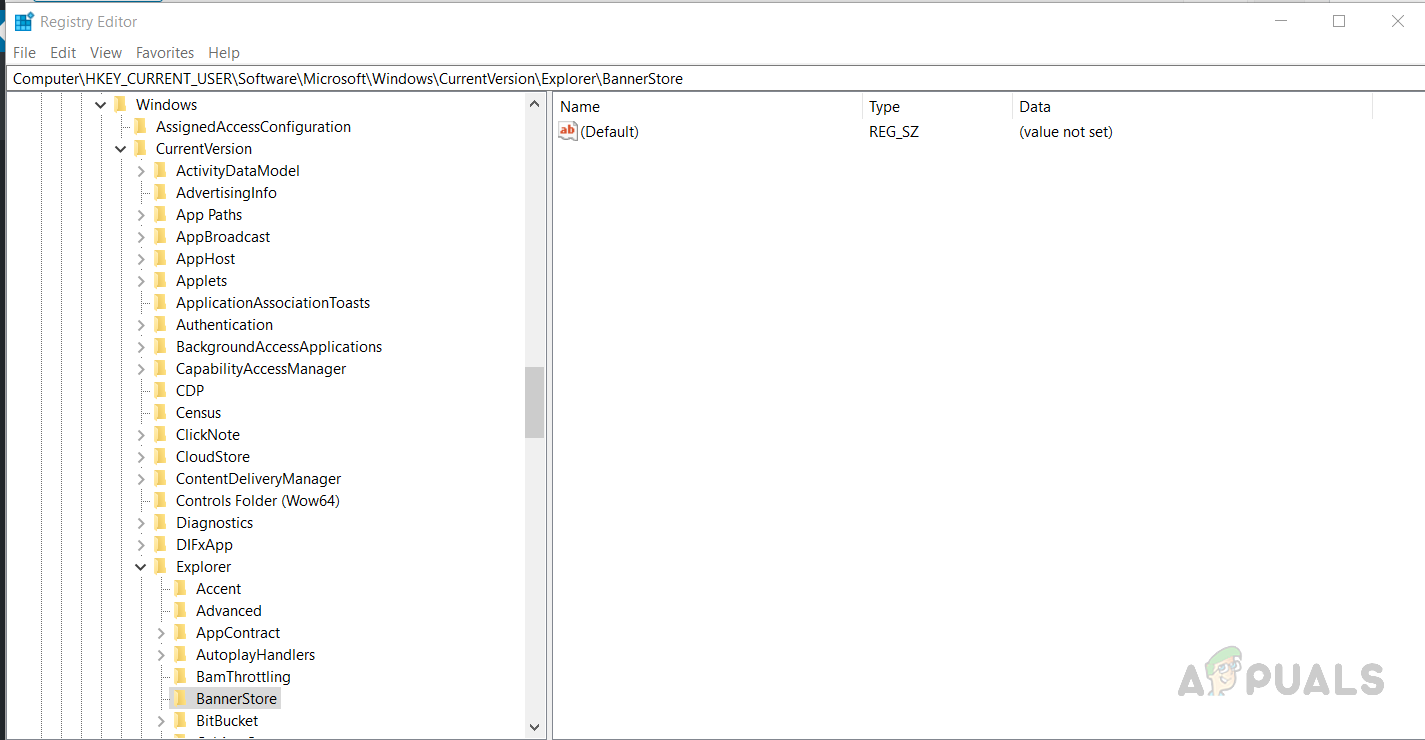This screenshot has height=740, width=1425.
Task: Click the BitBucket folder icon
Action: tap(181, 720)
